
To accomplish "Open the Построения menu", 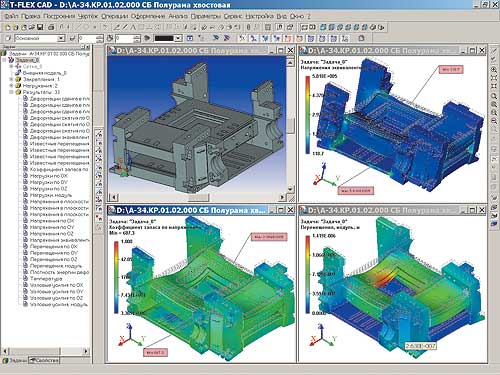I will click(59, 16).
